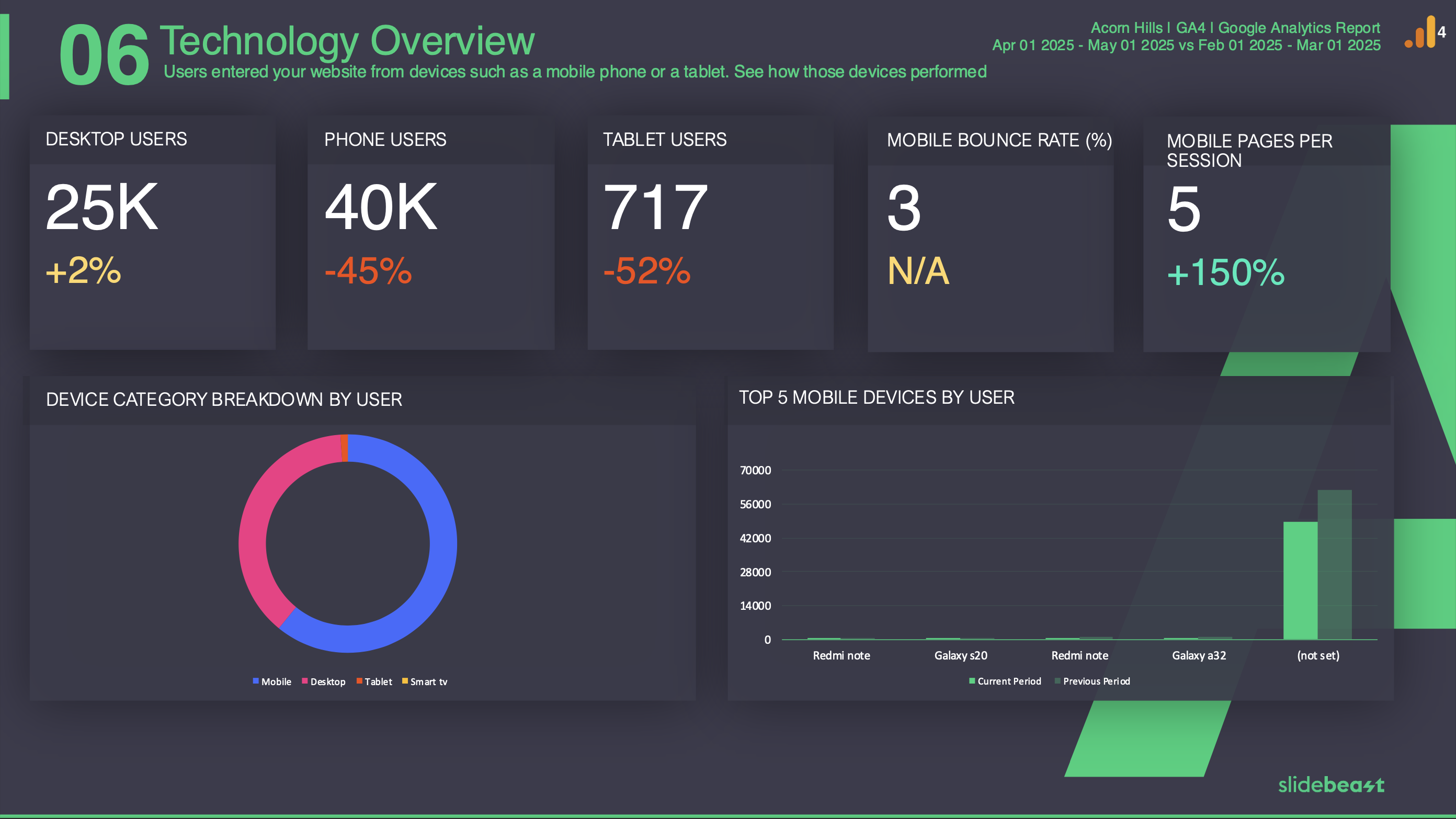Image resolution: width=1456 pixels, height=819 pixels.
Task: Click the Previous Period legend label
Action: tap(1097, 681)
